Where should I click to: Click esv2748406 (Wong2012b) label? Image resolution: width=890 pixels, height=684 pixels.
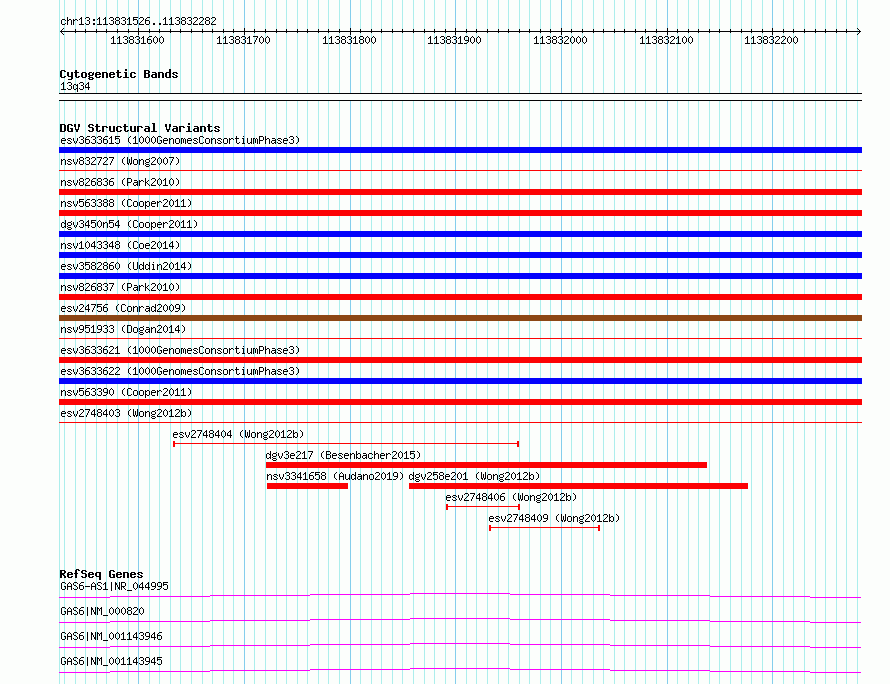511,497
